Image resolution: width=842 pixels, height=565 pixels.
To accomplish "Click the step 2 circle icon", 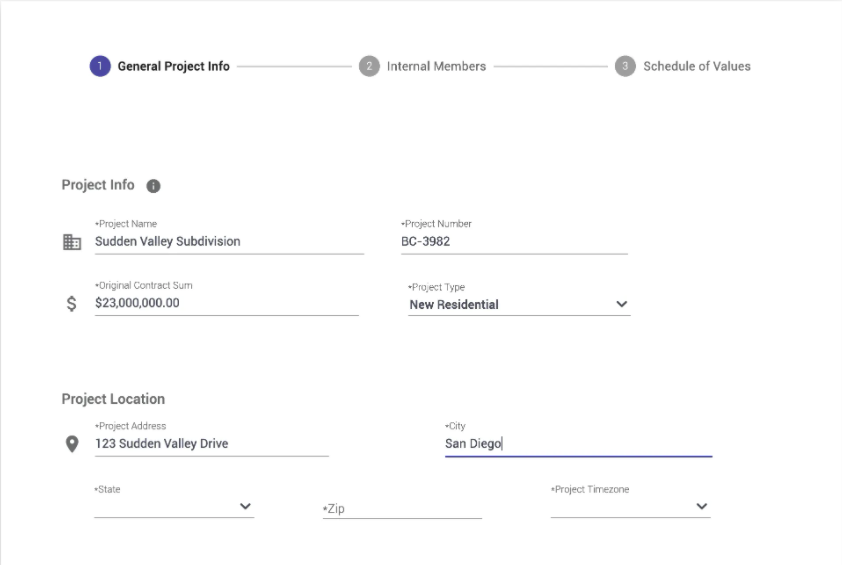I will click(x=369, y=67).
